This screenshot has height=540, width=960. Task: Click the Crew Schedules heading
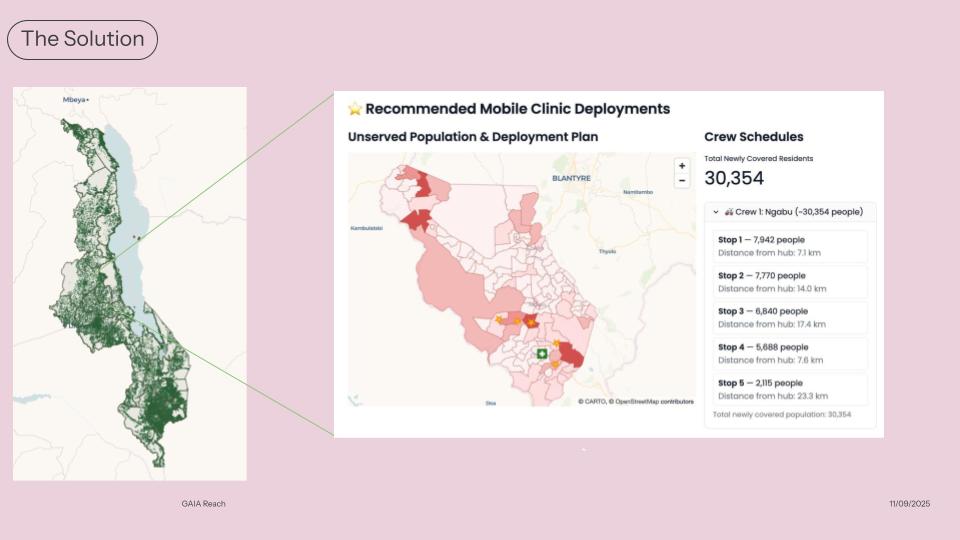(754, 137)
